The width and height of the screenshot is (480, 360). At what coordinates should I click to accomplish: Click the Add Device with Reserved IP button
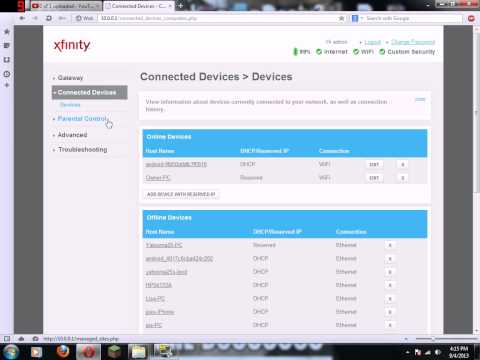tap(181, 194)
